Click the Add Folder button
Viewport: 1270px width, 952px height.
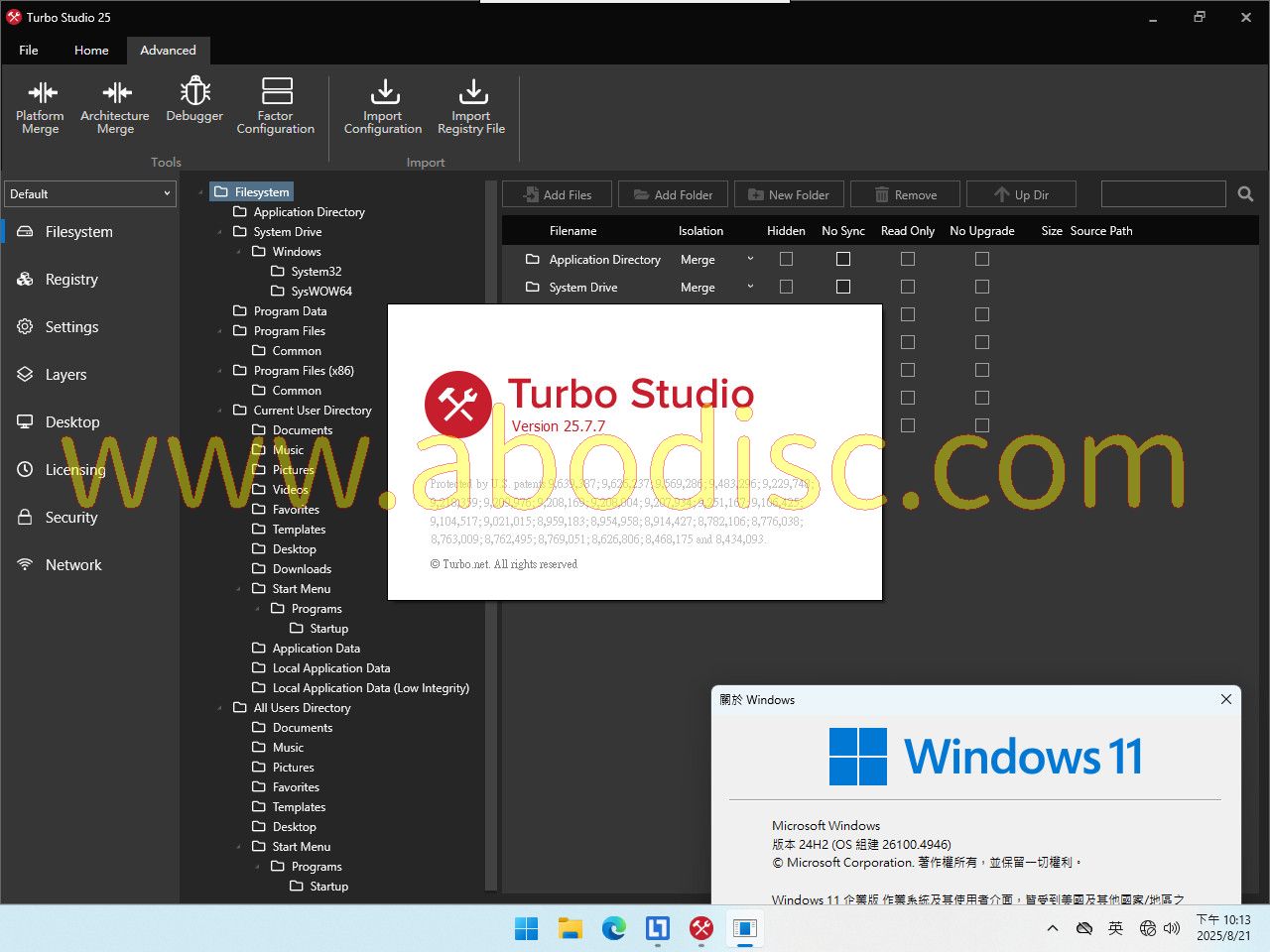(673, 194)
